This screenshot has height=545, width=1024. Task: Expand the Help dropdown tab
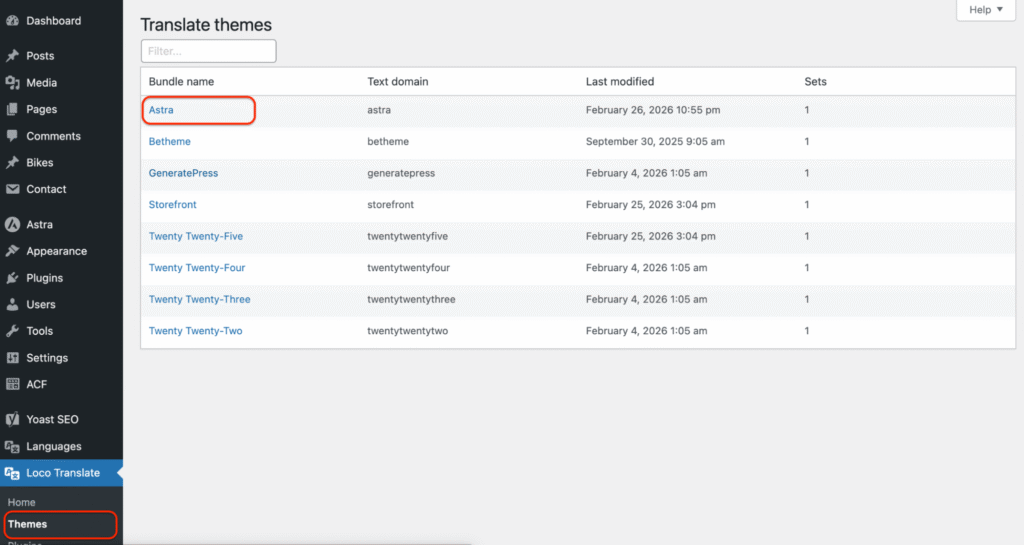click(x=985, y=10)
